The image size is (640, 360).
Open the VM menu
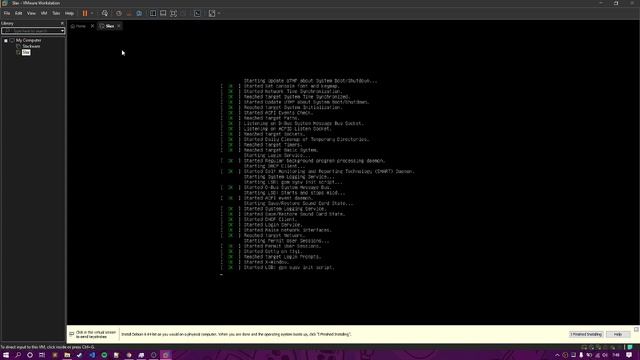(x=44, y=13)
